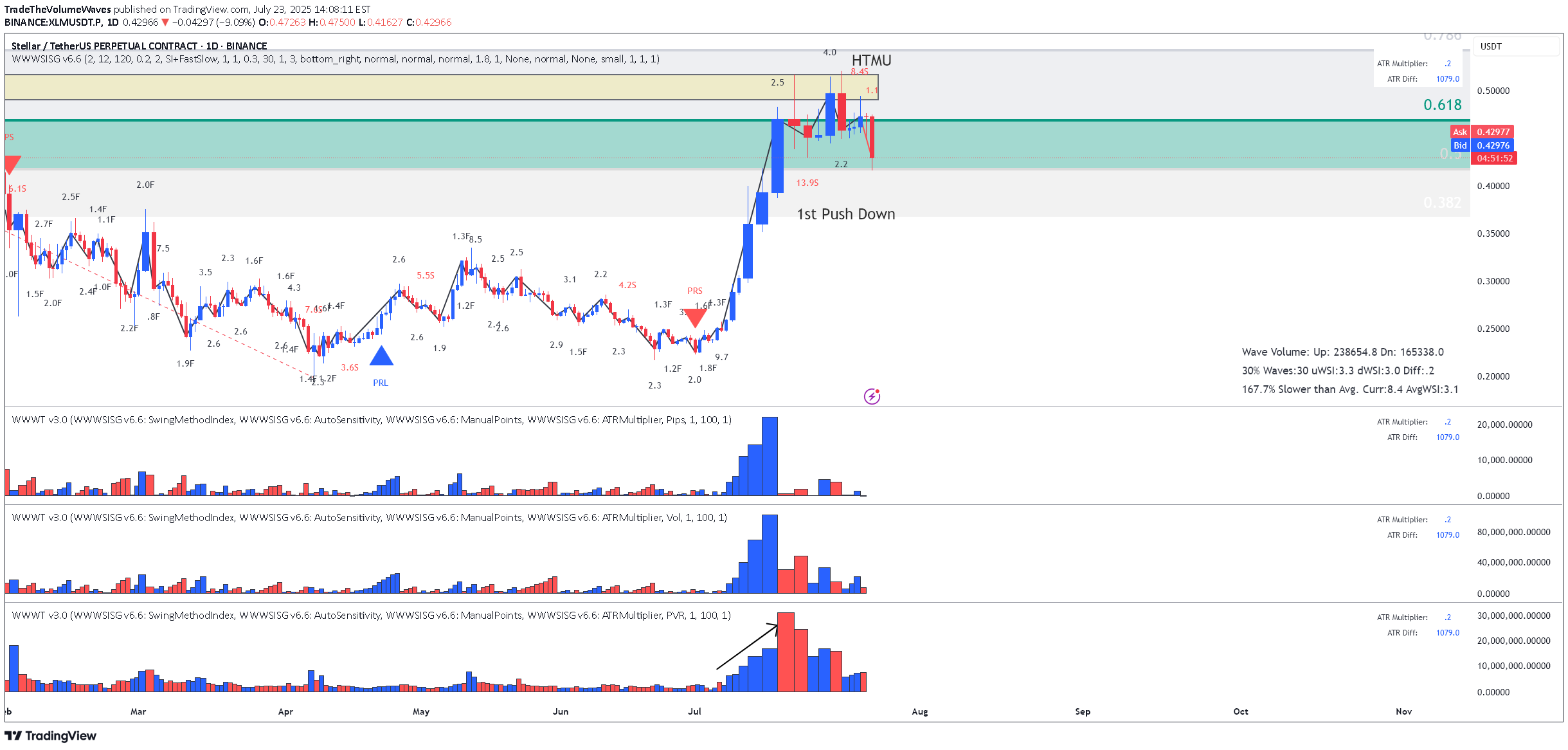Click the 80,000,000,000.00000 axis label in Vol pane

[1513, 532]
